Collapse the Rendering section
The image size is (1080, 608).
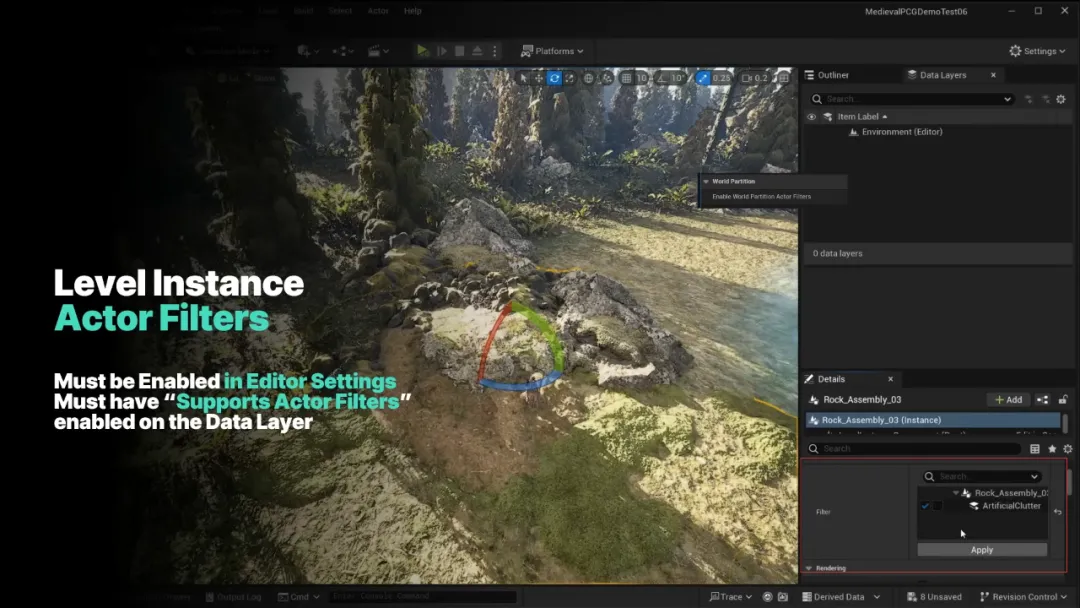point(809,568)
